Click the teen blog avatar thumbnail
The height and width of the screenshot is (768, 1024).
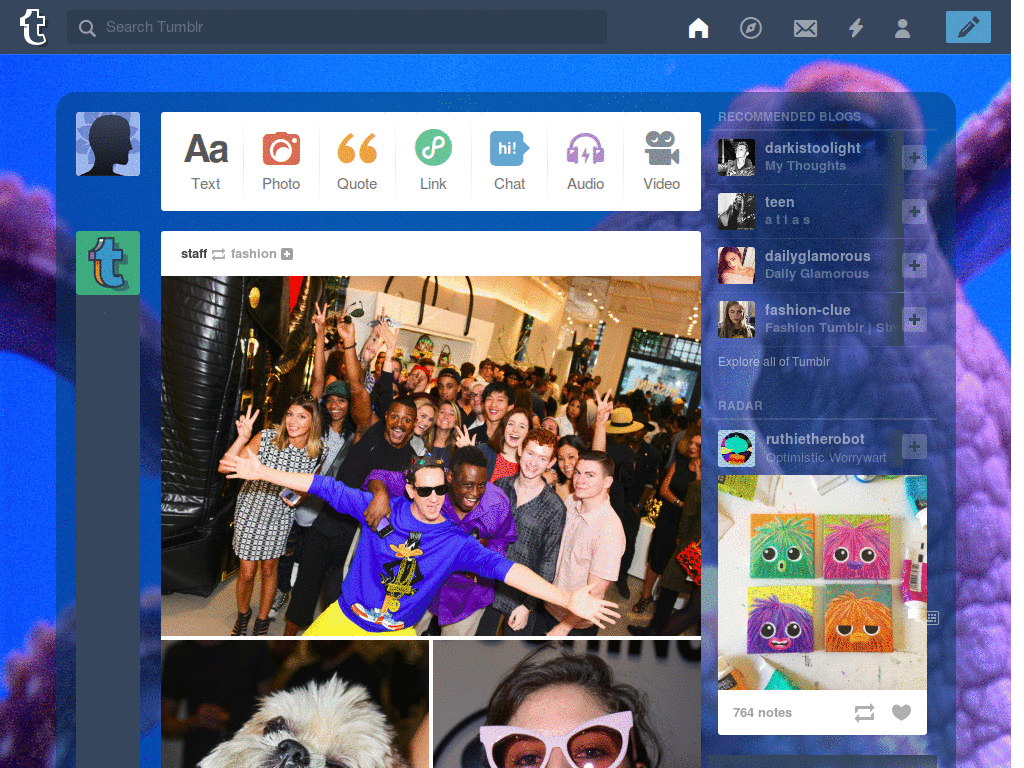coord(737,212)
